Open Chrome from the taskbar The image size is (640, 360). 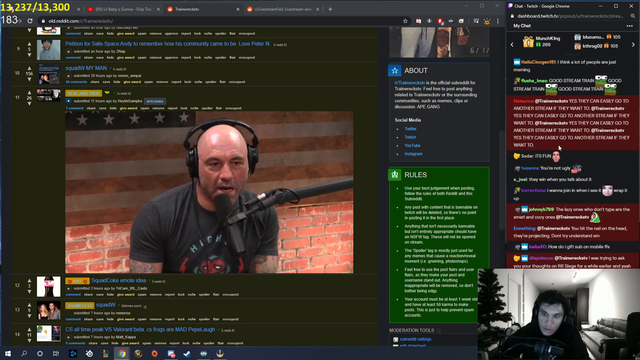[122, 353]
